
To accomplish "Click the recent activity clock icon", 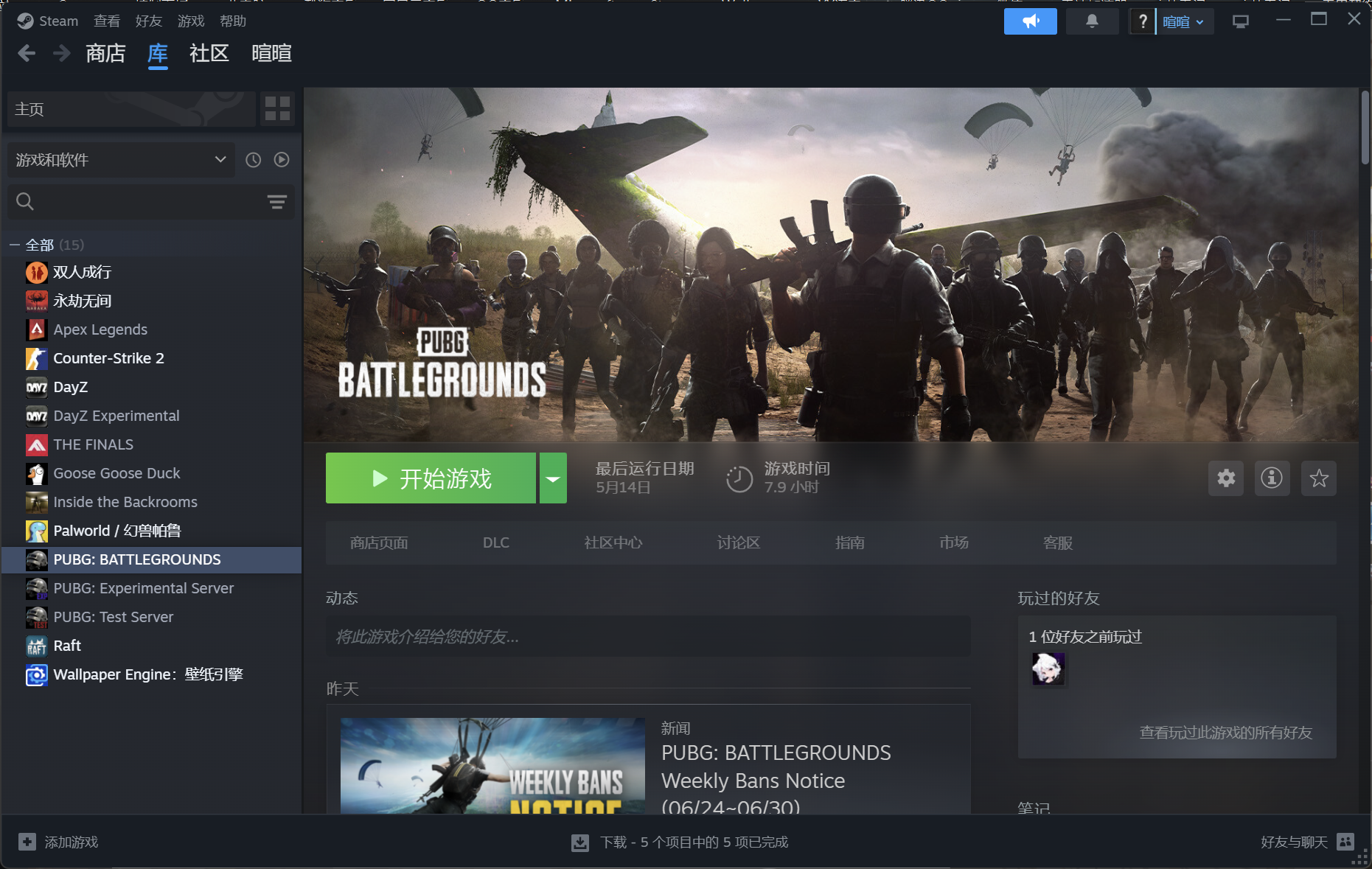I will click(253, 160).
